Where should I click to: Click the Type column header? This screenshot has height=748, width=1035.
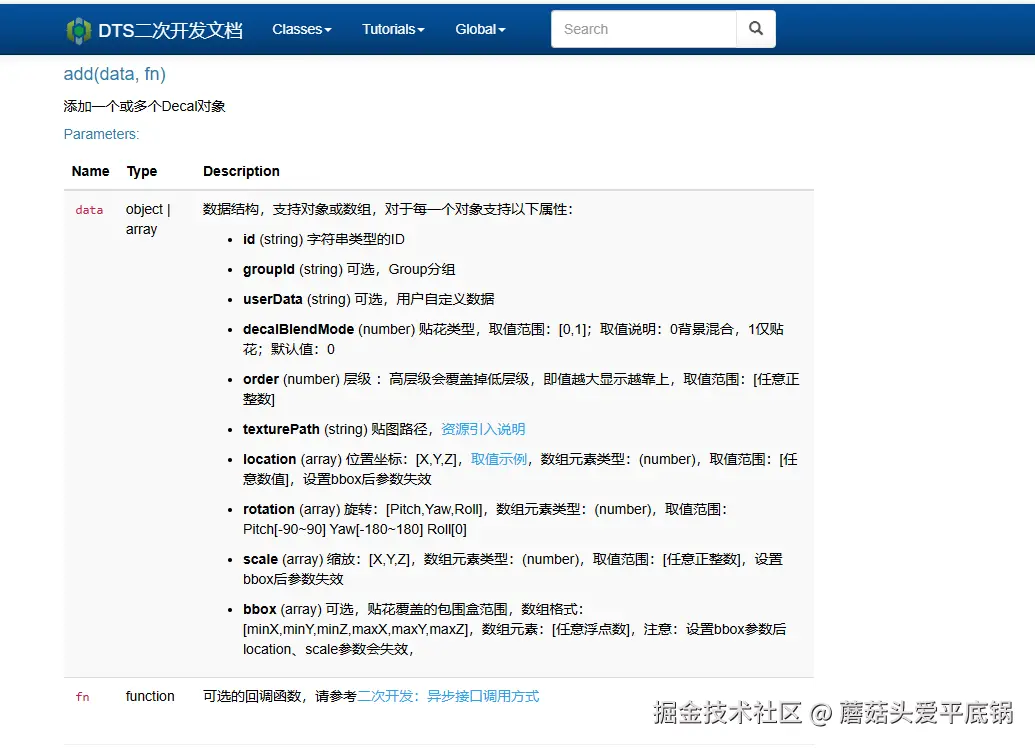[142, 171]
